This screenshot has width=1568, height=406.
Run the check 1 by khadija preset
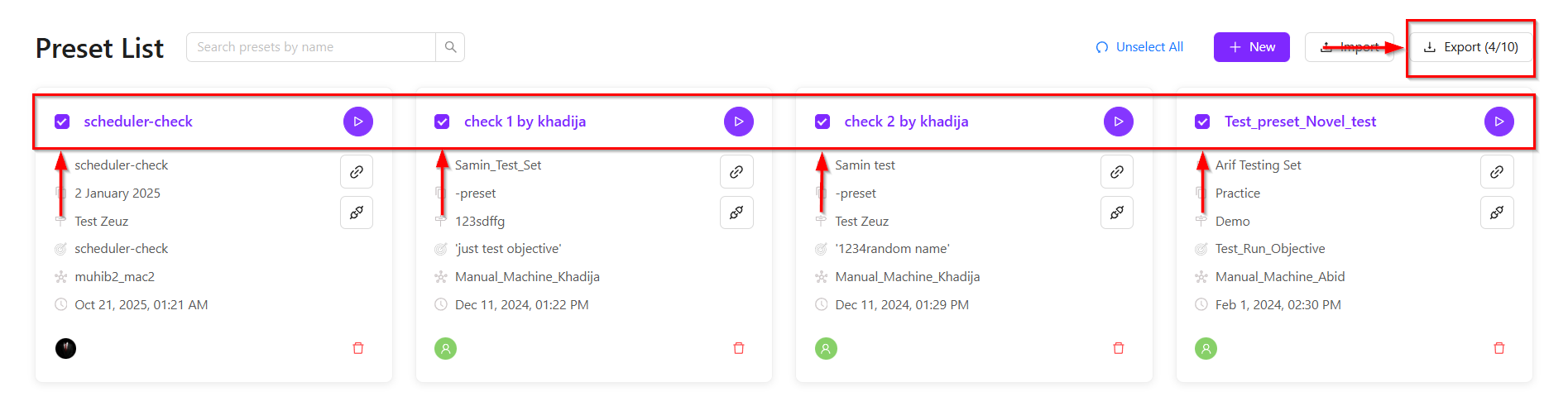click(738, 122)
